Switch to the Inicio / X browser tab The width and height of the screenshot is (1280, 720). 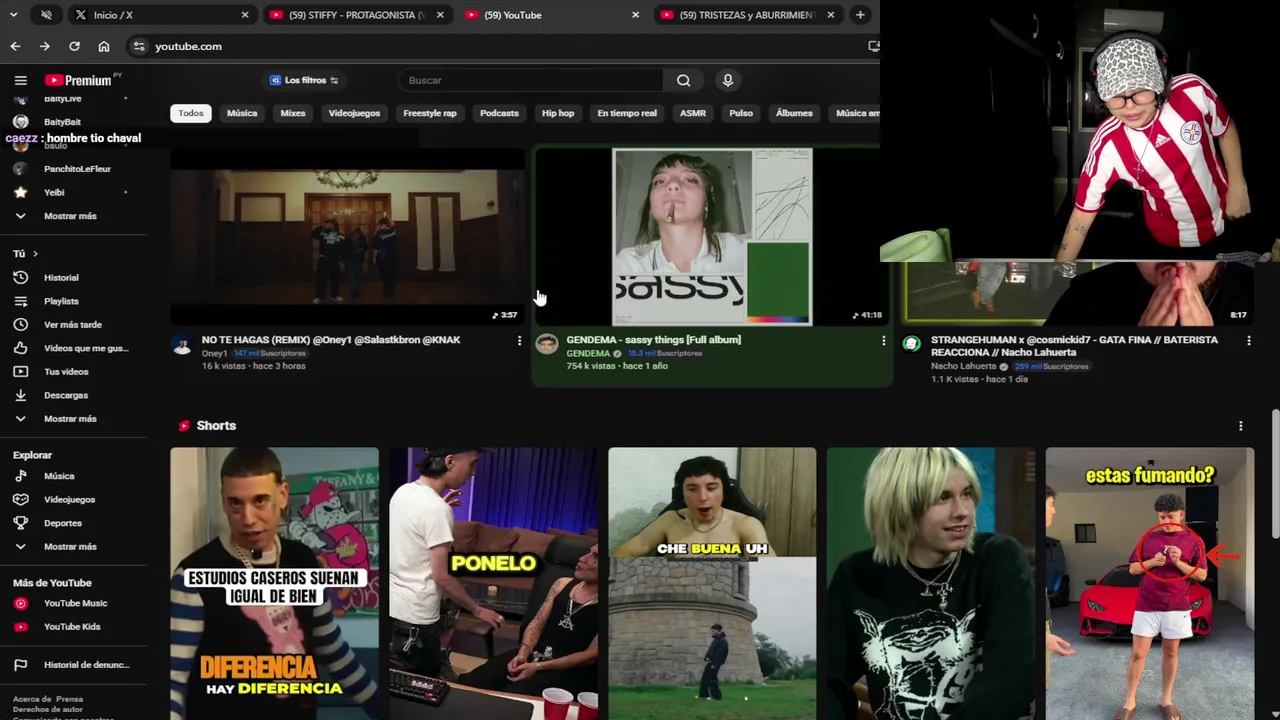(160, 15)
